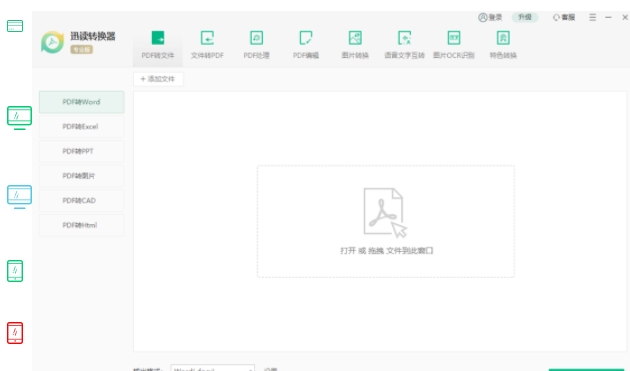Viewport: 630px width, 371px height.
Task: Choose PDF转Word in the side list
Action: coord(82,102)
